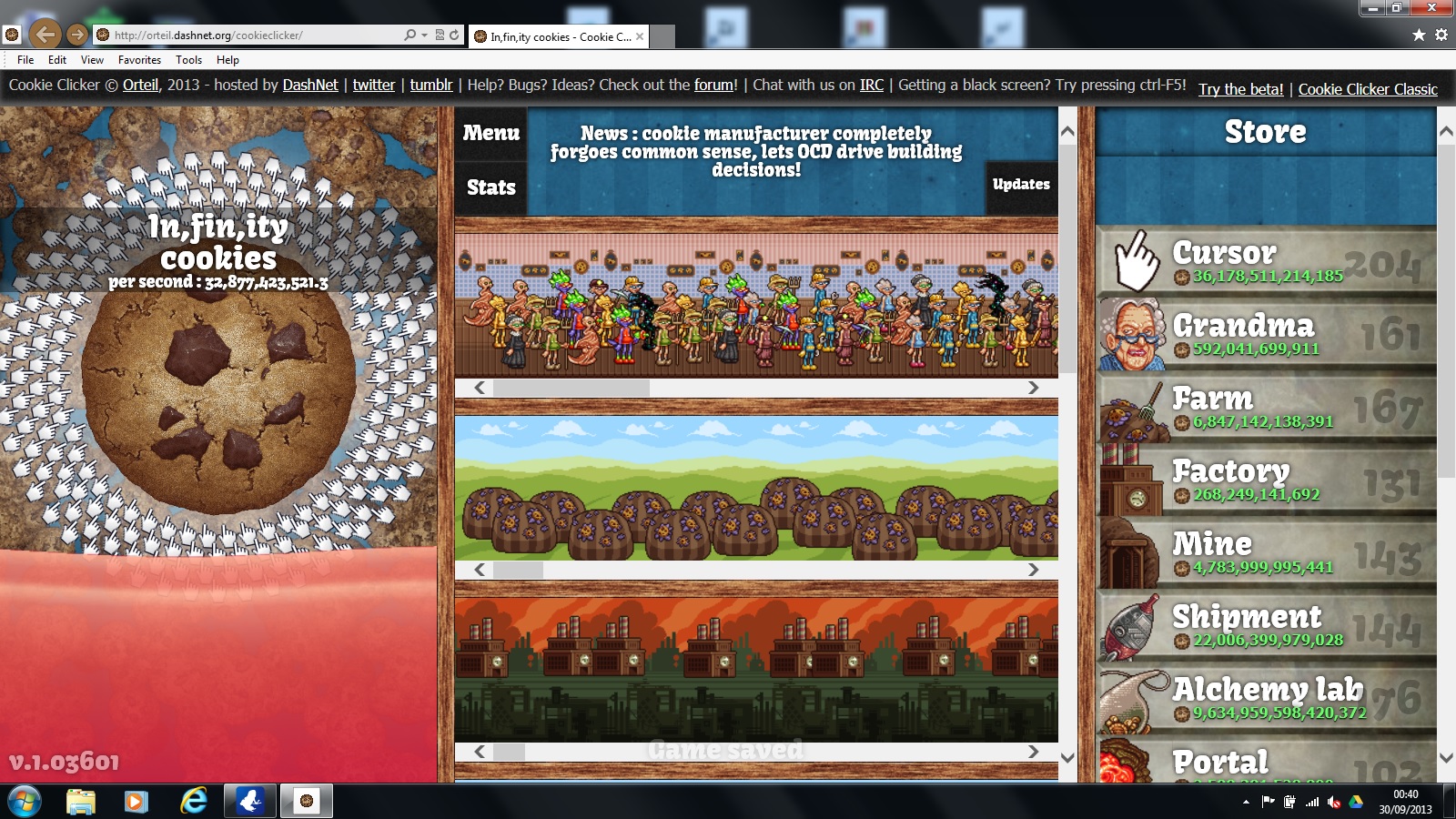Image resolution: width=1456 pixels, height=819 pixels.
Task: Follow the DashNet link
Action: [310, 85]
